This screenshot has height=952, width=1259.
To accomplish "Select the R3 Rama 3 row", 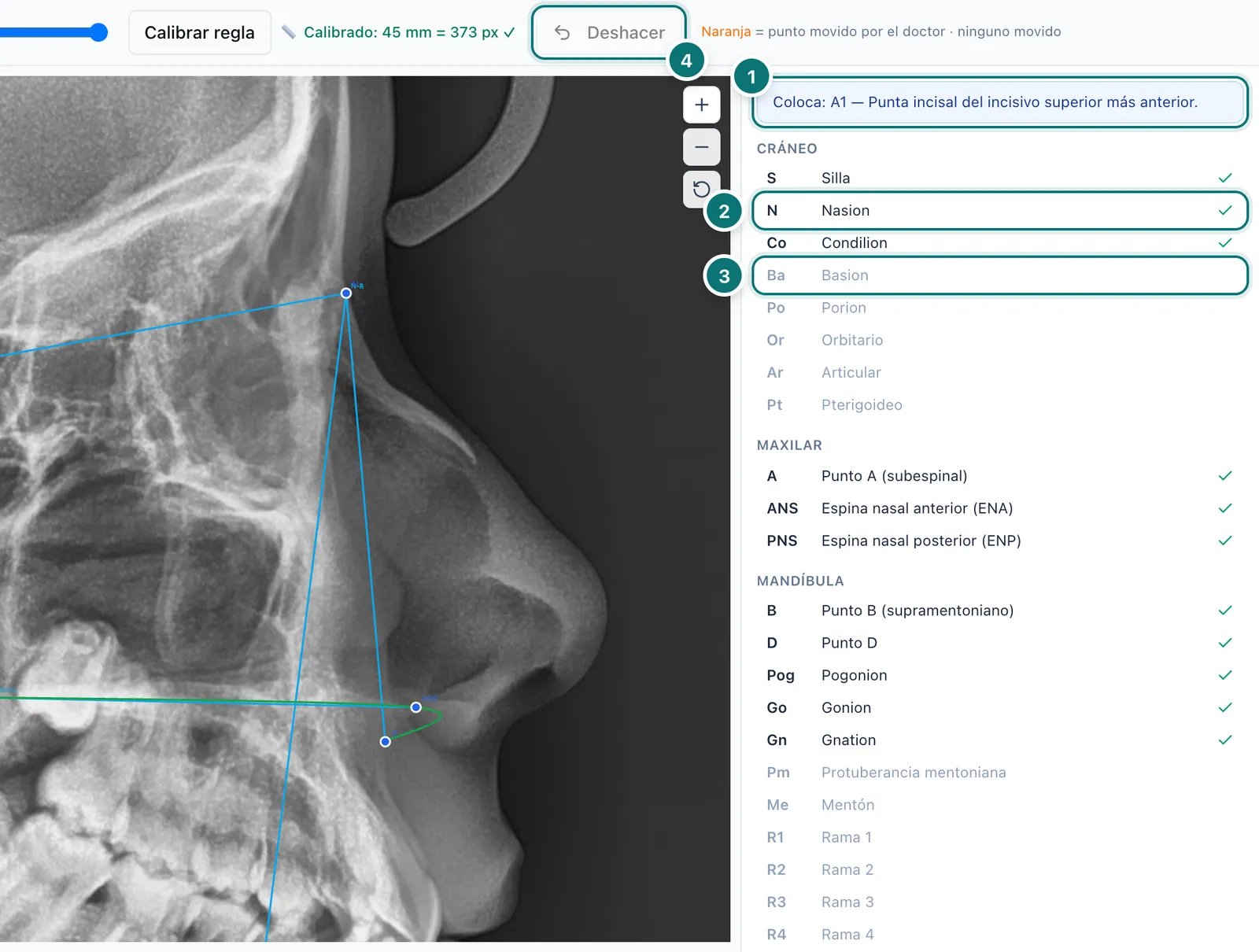I will (x=999, y=902).
